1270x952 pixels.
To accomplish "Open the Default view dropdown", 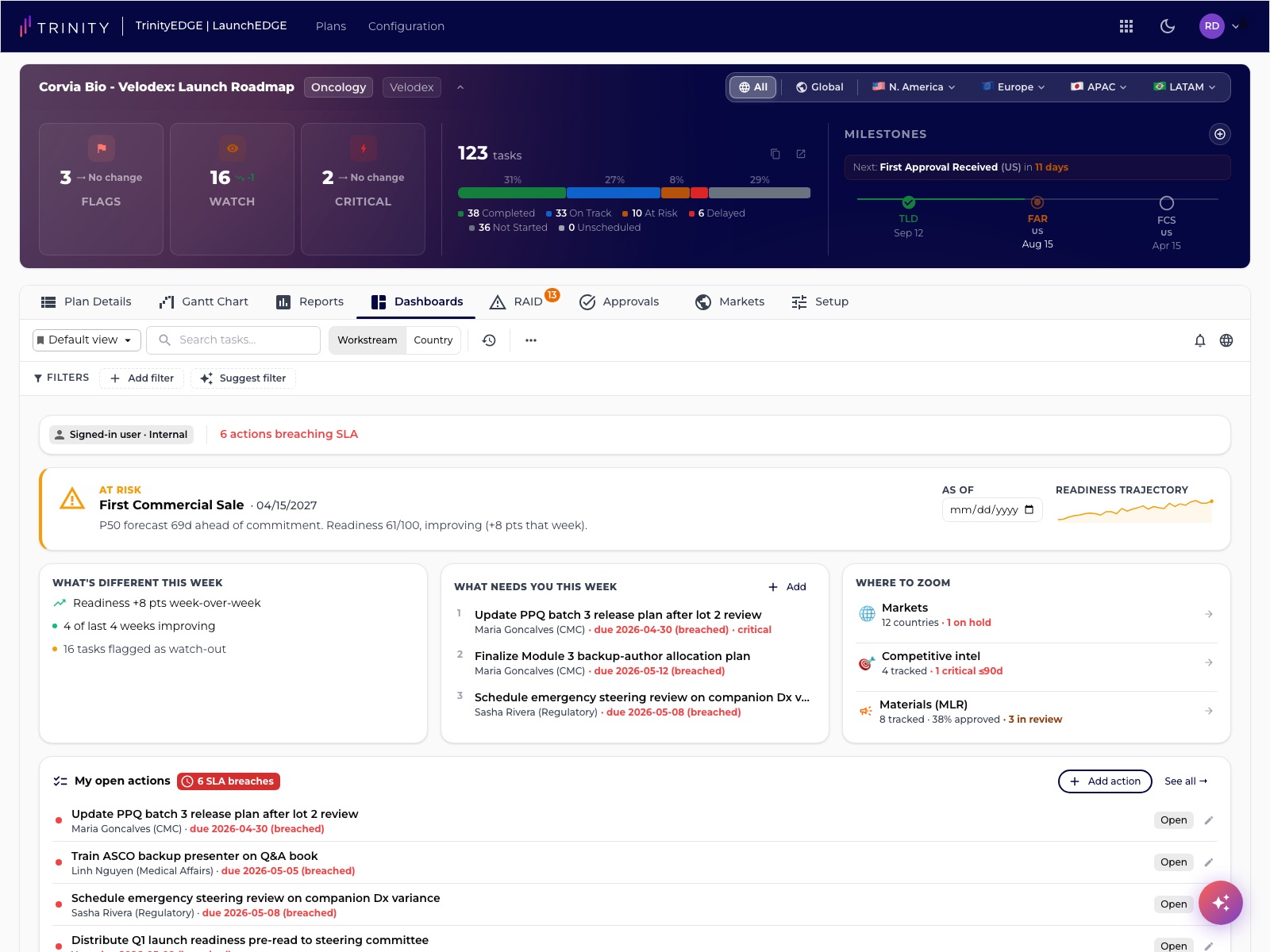I will pyautogui.click(x=87, y=340).
